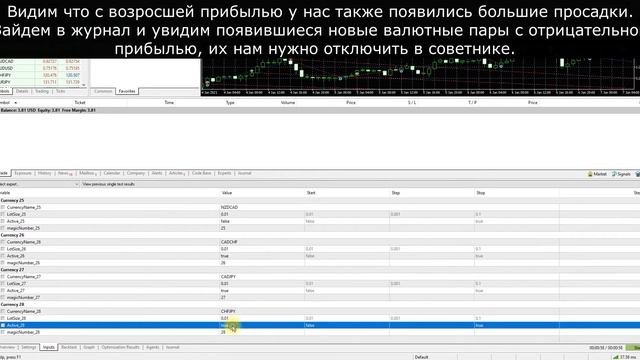Sort by the Symbol column header arrow

point(16,103)
